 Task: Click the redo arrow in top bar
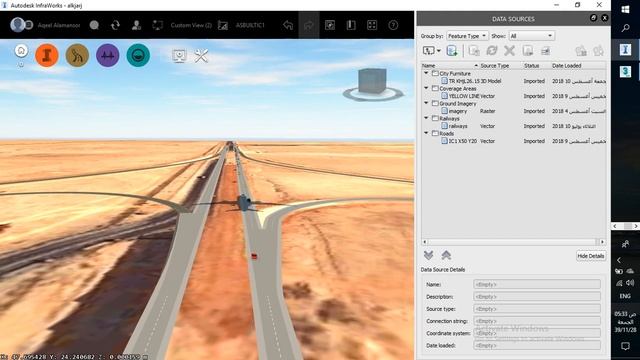309,25
